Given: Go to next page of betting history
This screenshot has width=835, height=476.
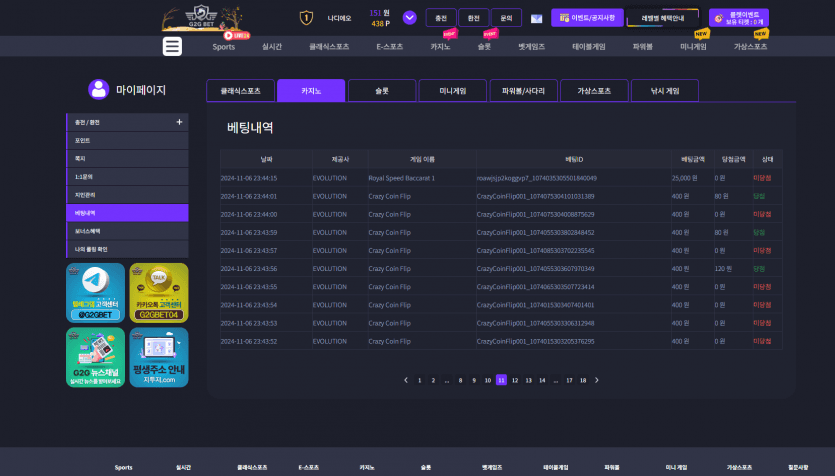Looking at the screenshot, I should 595,380.
